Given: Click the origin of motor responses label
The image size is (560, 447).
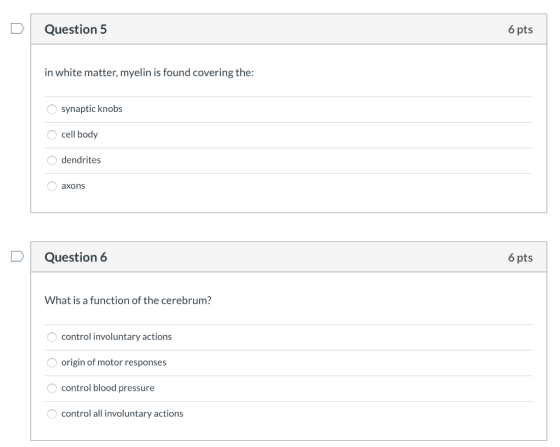Looking at the screenshot, I should coord(114,362).
